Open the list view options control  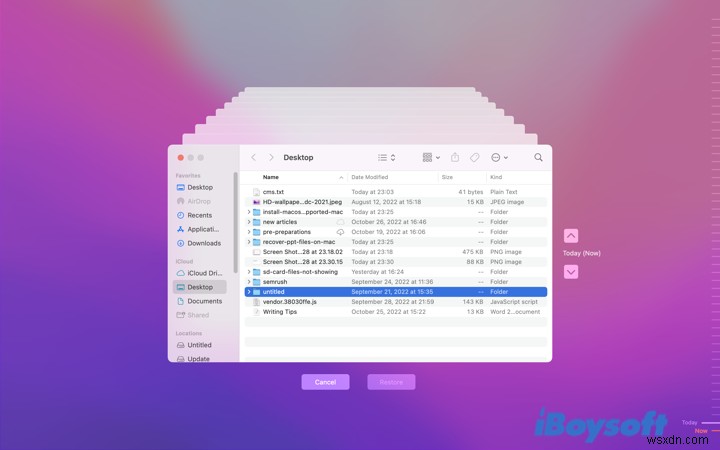(x=387, y=158)
